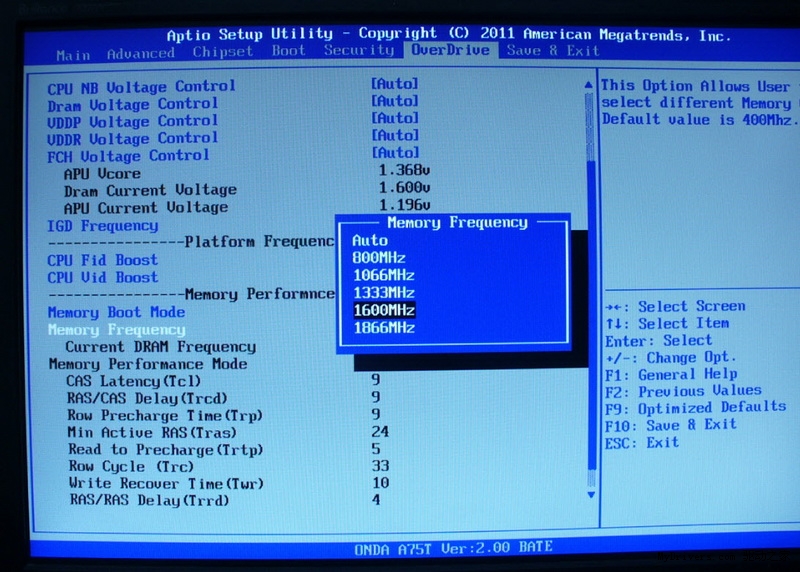Open VDDR Voltage Control [Auto] value

pyautogui.click(x=395, y=135)
